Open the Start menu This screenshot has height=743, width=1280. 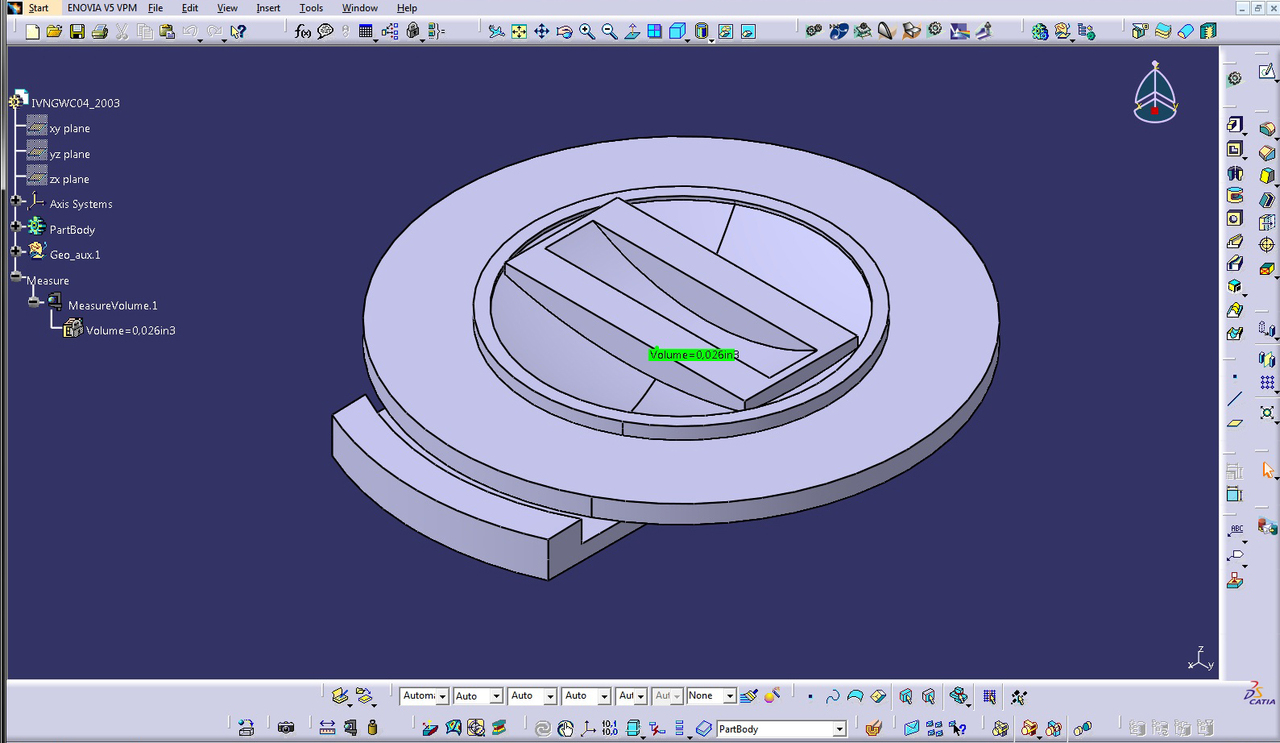38,8
